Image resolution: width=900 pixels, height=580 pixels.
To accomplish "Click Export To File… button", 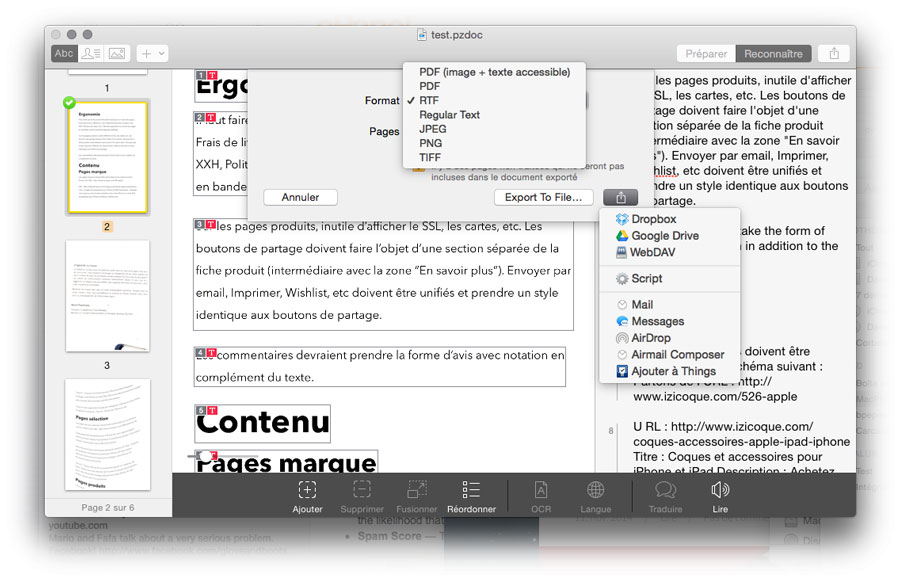I will pos(543,197).
